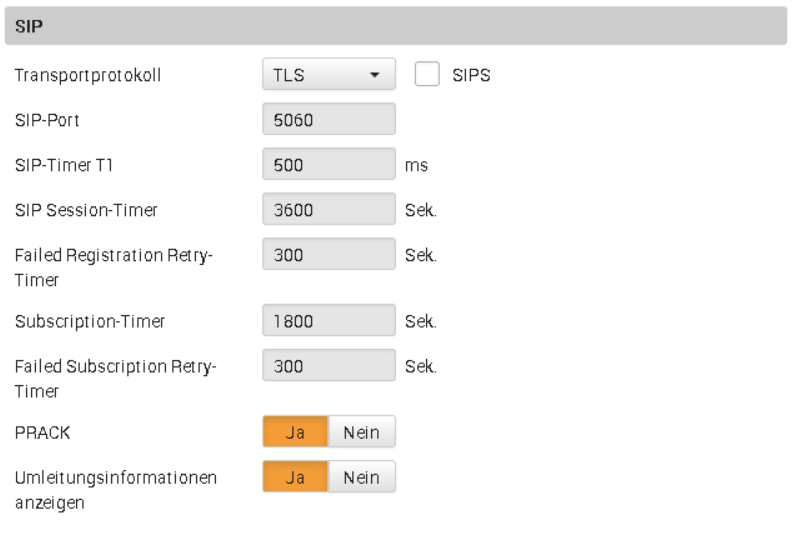Set Umleitungsinformationen anzeigen to Nein

tap(361, 477)
